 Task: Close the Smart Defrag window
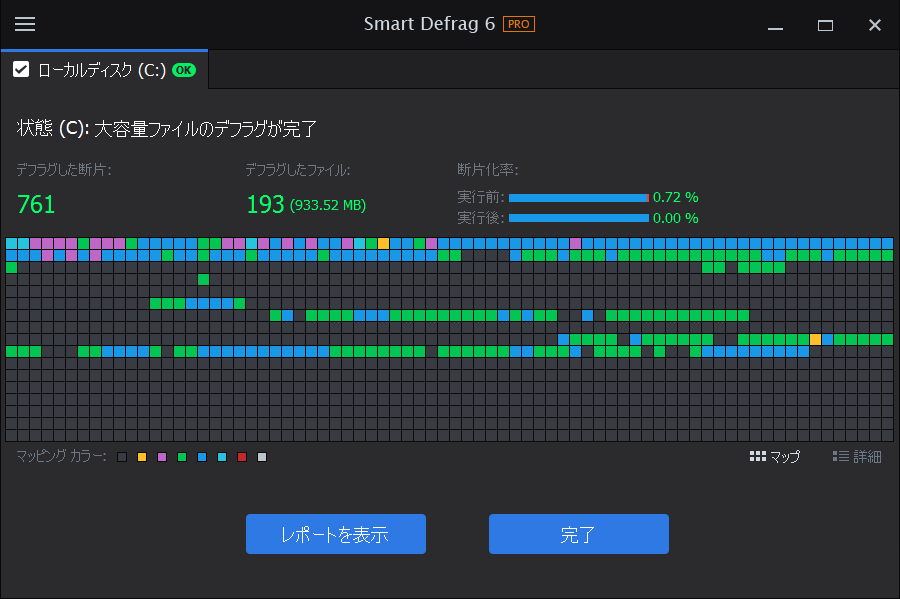(x=875, y=25)
